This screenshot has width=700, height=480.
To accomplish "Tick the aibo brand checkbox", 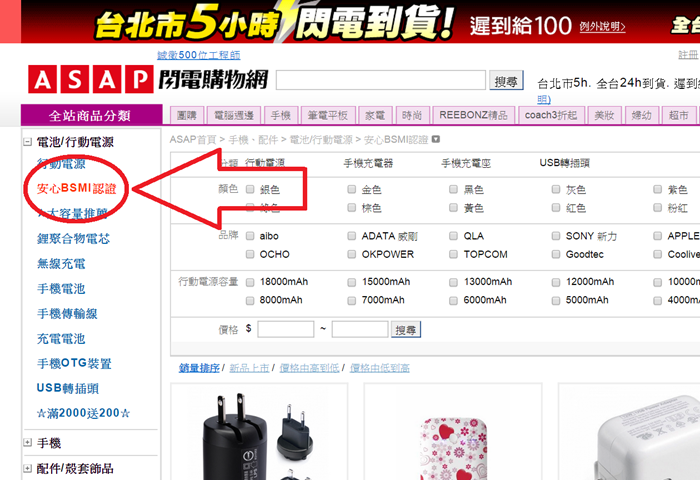I will [x=251, y=236].
